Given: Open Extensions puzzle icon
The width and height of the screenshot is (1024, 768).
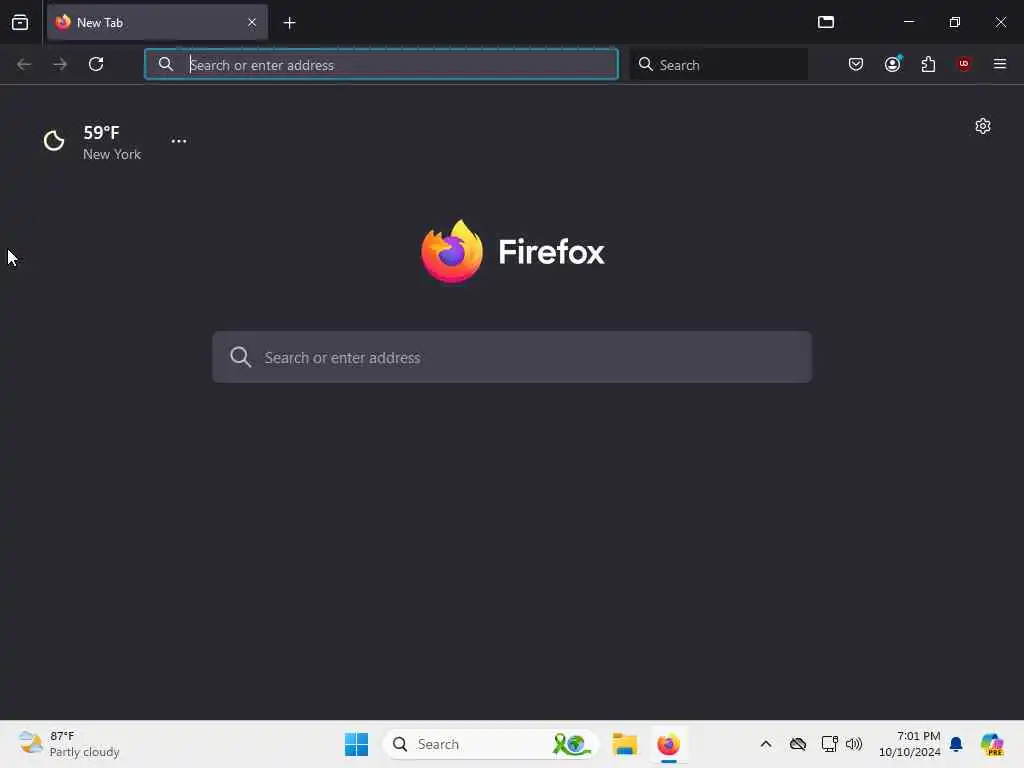Looking at the screenshot, I should 928,64.
